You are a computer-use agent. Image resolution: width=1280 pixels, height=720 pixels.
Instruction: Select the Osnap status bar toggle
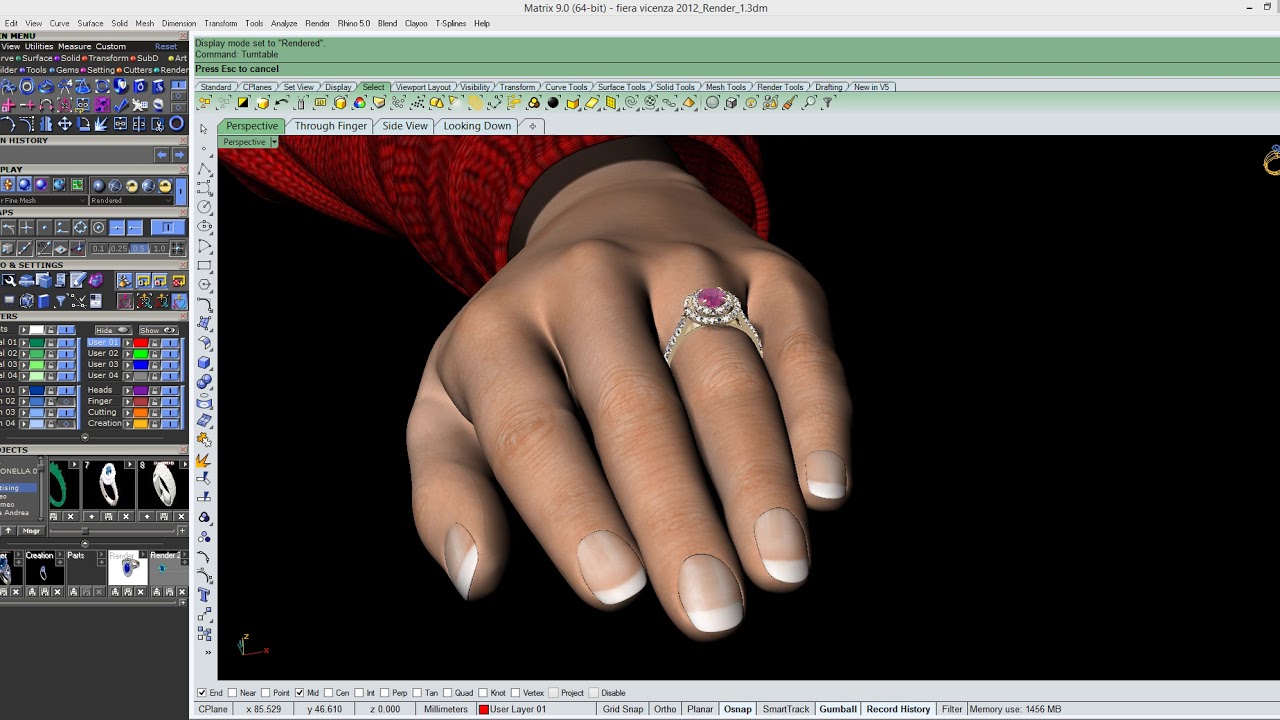click(x=738, y=709)
